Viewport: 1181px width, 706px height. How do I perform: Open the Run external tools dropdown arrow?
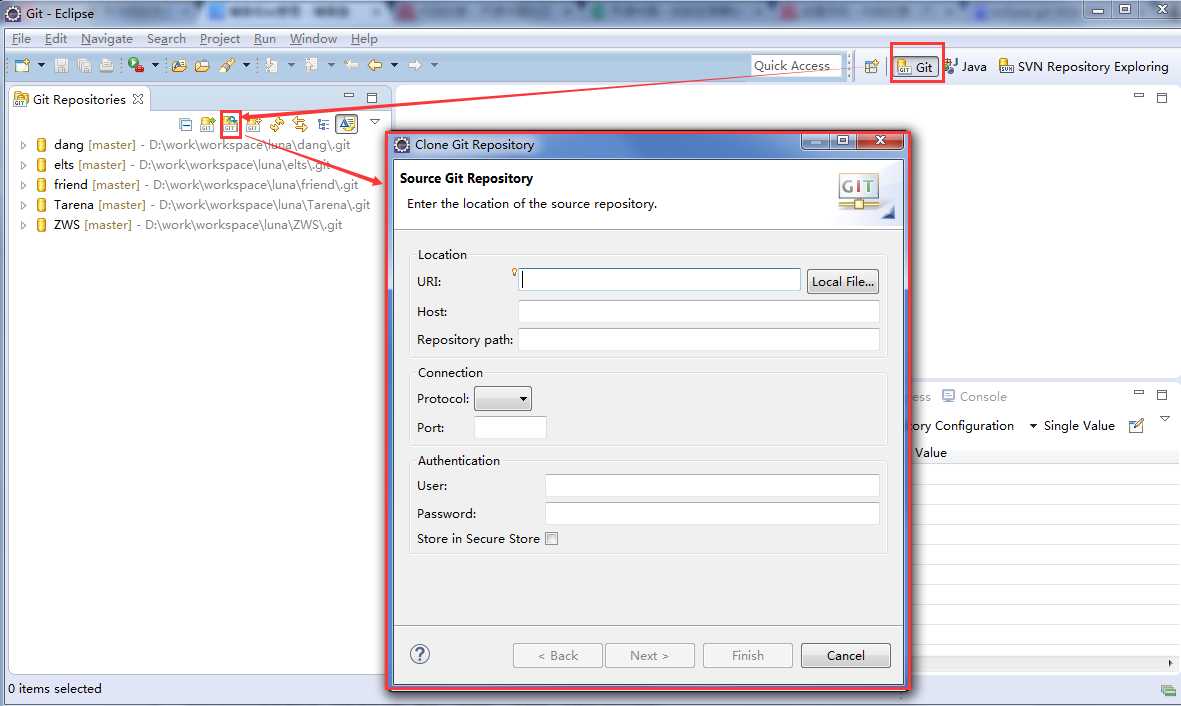pos(155,66)
